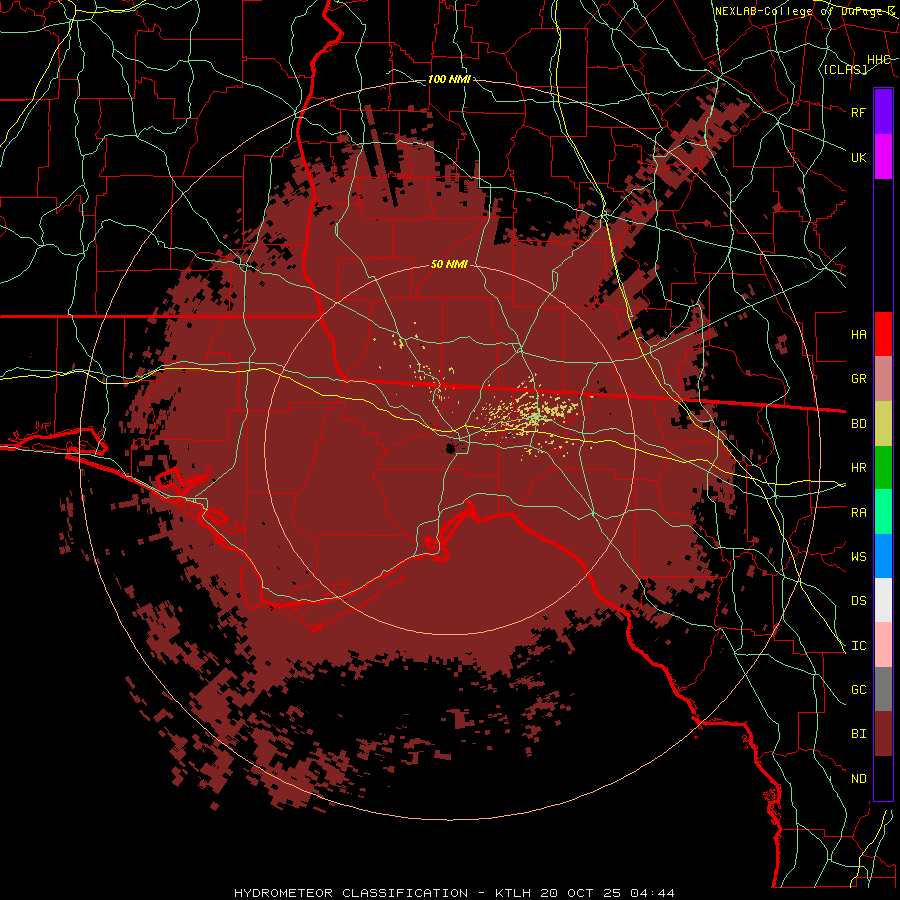Click the HA red legend swatch
Image resolution: width=900 pixels, height=900 pixels.
(883, 334)
